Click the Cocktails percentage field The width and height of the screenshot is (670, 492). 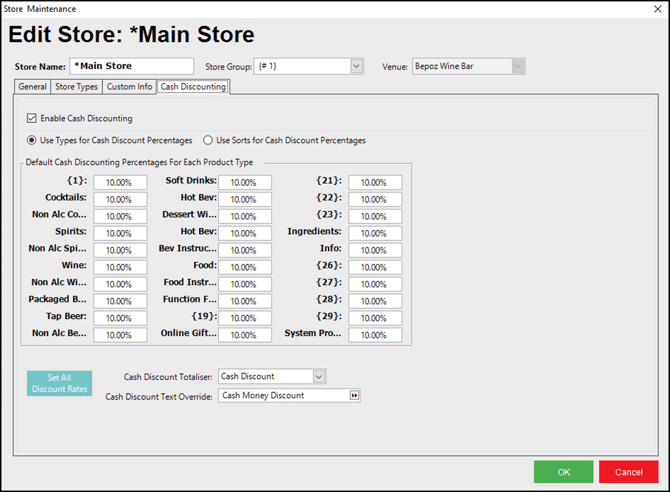(120, 200)
